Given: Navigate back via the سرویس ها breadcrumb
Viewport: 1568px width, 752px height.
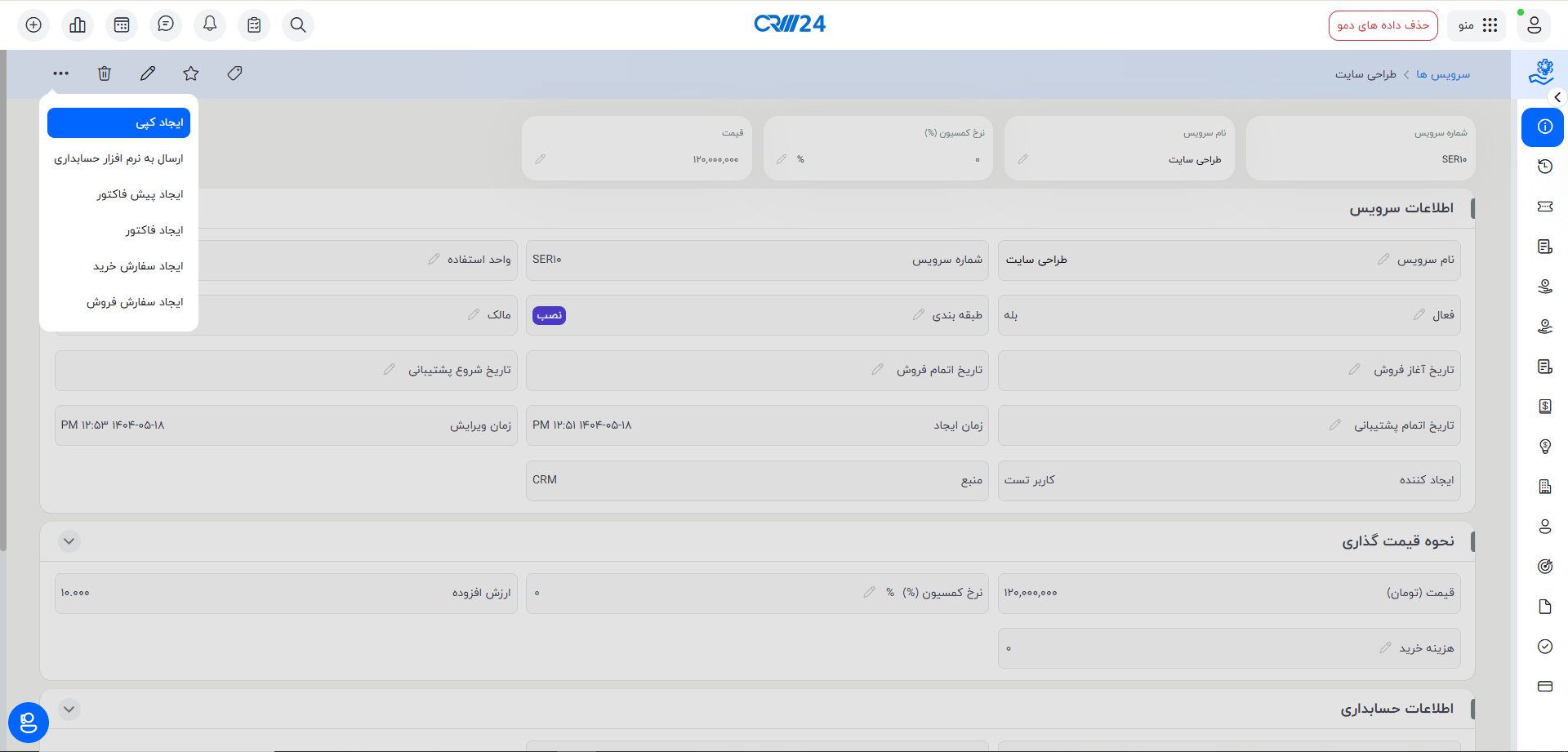Looking at the screenshot, I should click(1444, 73).
